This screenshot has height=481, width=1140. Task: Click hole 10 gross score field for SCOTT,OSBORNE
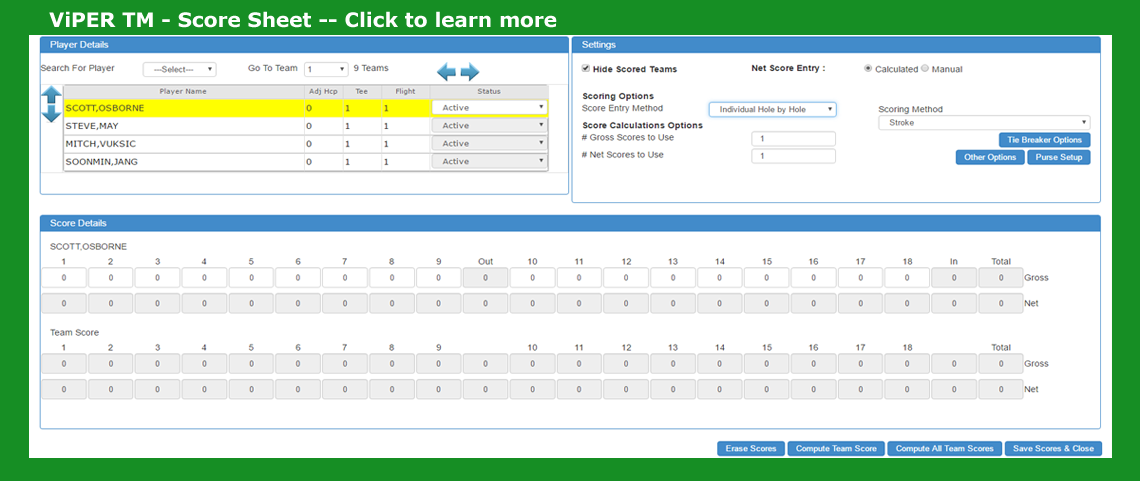click(x=532, y=278)
